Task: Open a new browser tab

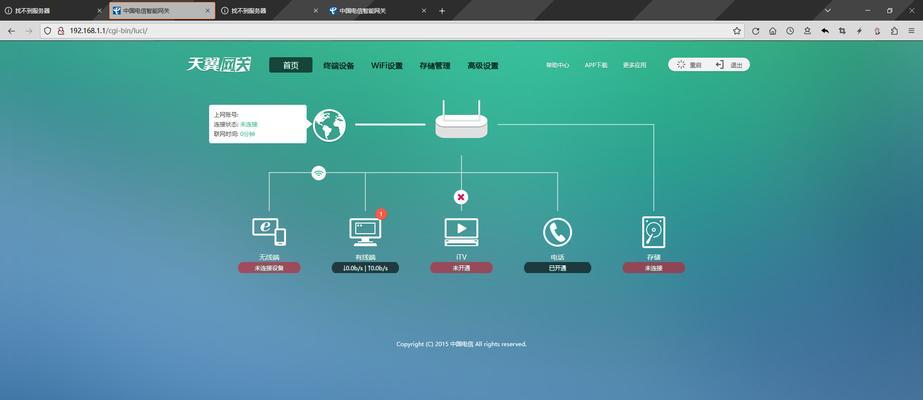Action: pyautogui.click(x=442, y=11)
